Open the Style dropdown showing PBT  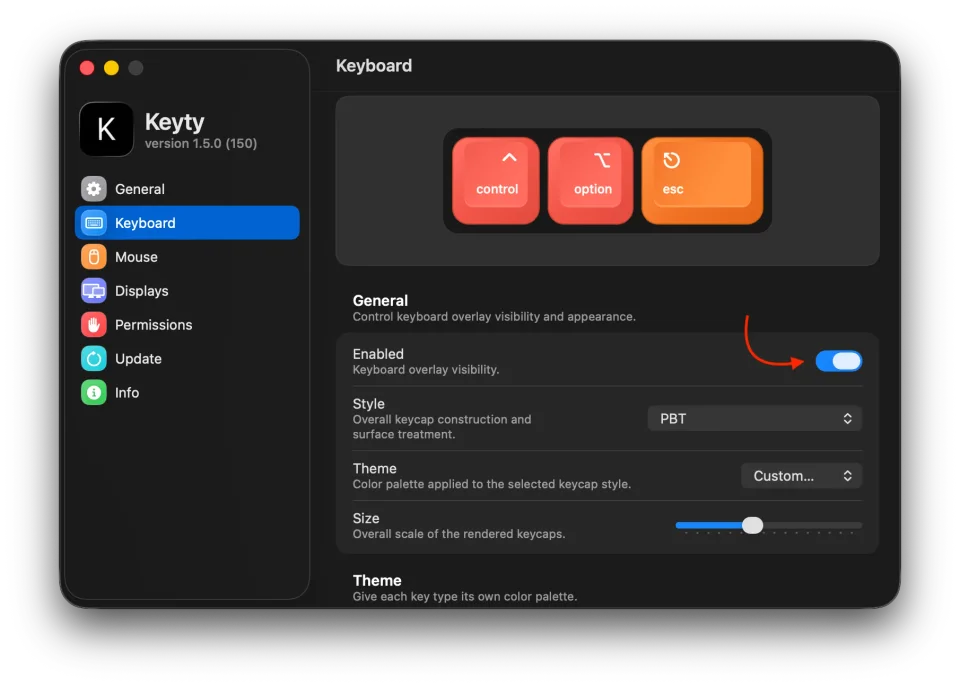click(754, 419)
